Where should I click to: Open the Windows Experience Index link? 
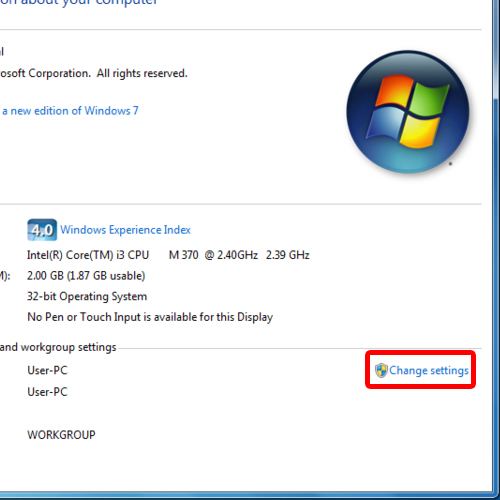125,230
